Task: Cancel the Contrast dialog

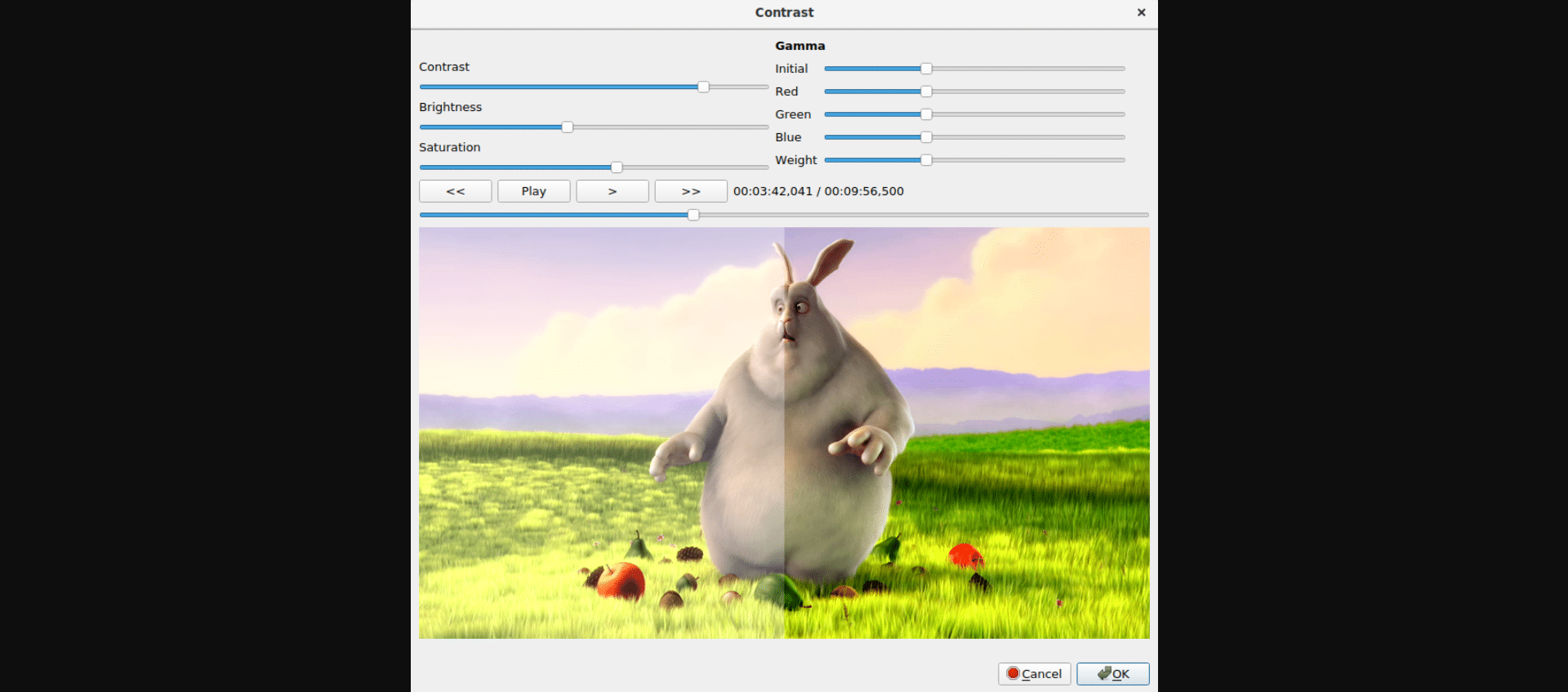Action: 1034,674
